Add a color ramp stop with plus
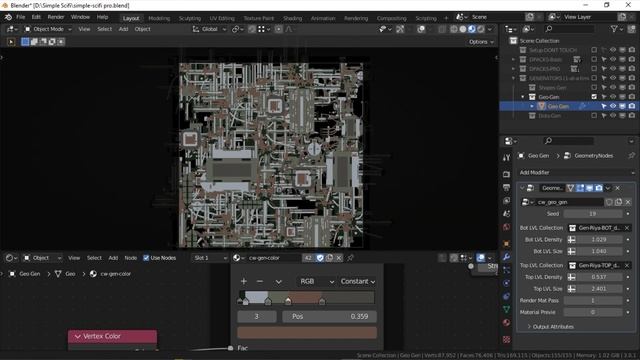Image resolution: width=640 pixels, height=360 pixels. point(244,282)
